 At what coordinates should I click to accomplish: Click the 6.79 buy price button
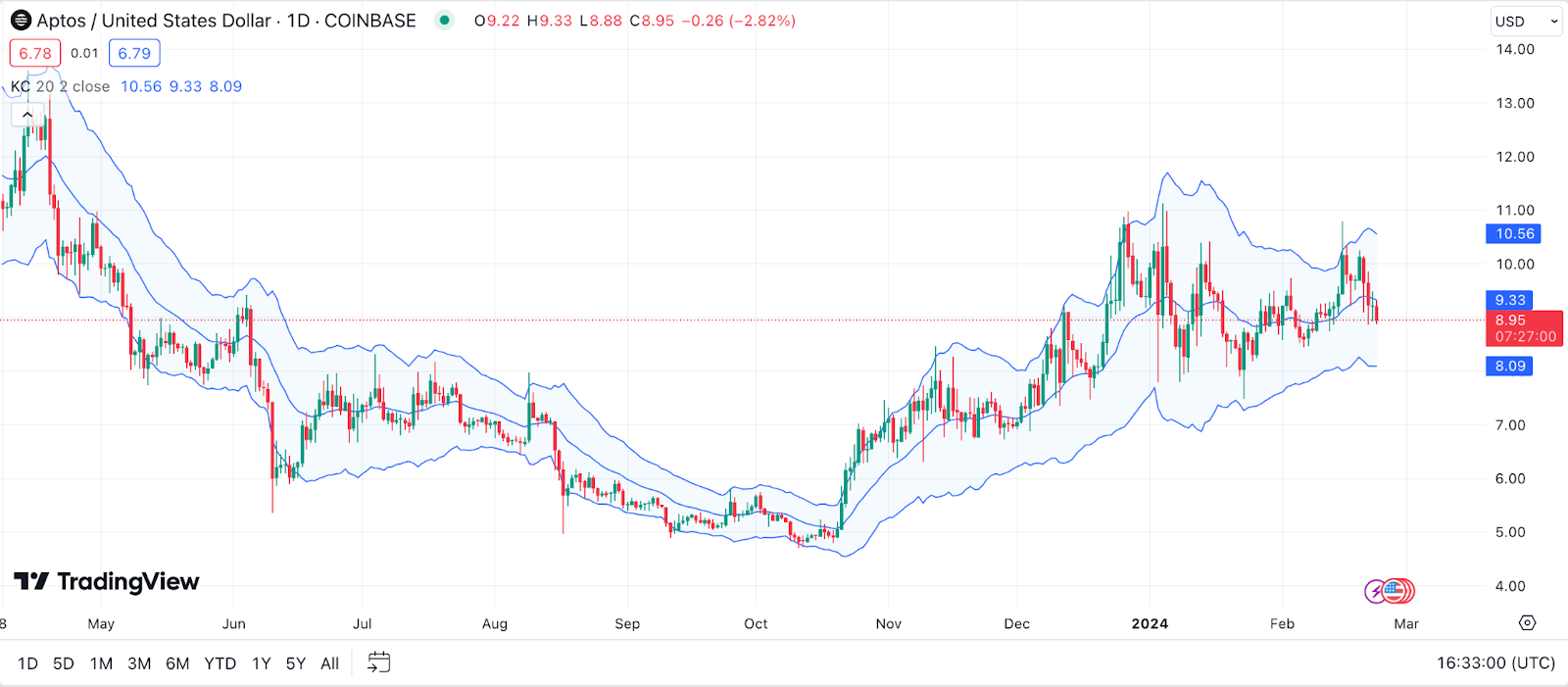click(x=134, y=53)
